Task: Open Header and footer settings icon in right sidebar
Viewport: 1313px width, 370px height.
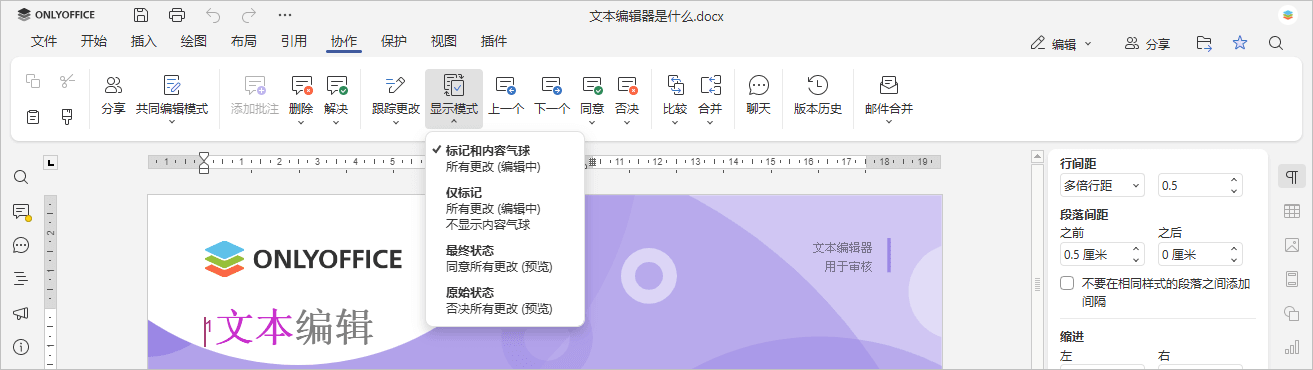Action: pyautogui.click(x=1292, y=279)
